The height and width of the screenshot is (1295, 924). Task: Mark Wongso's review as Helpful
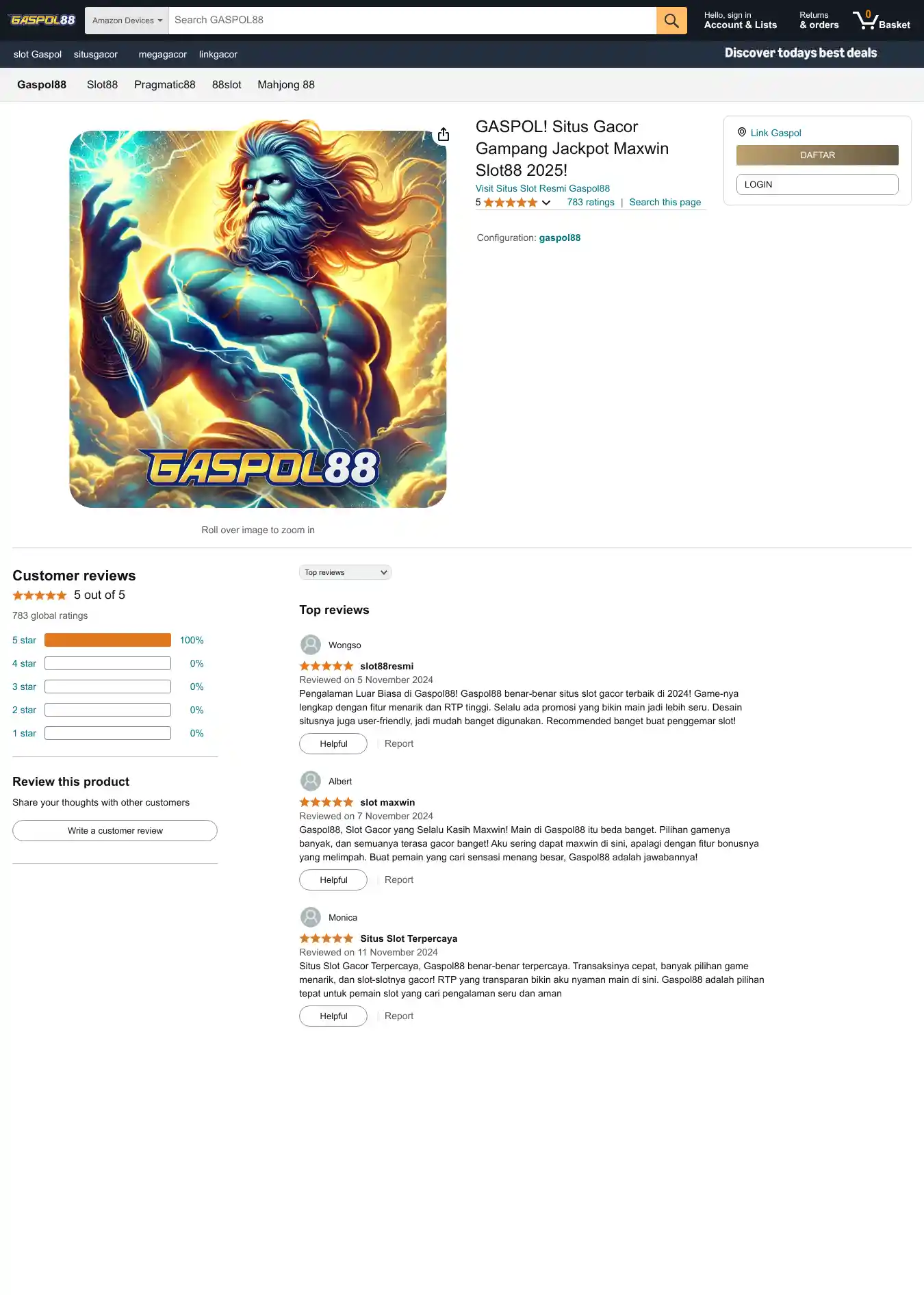tap(333, 743)
